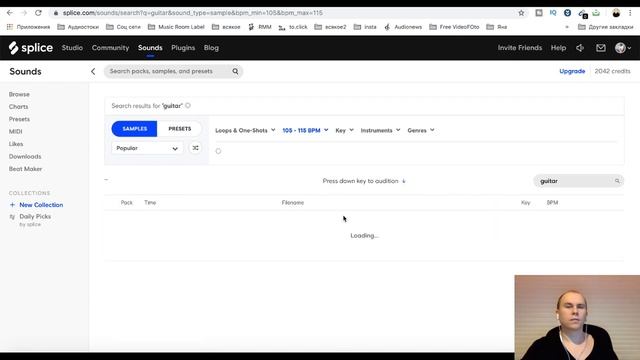Open to.click bookmark

(293, 27)
